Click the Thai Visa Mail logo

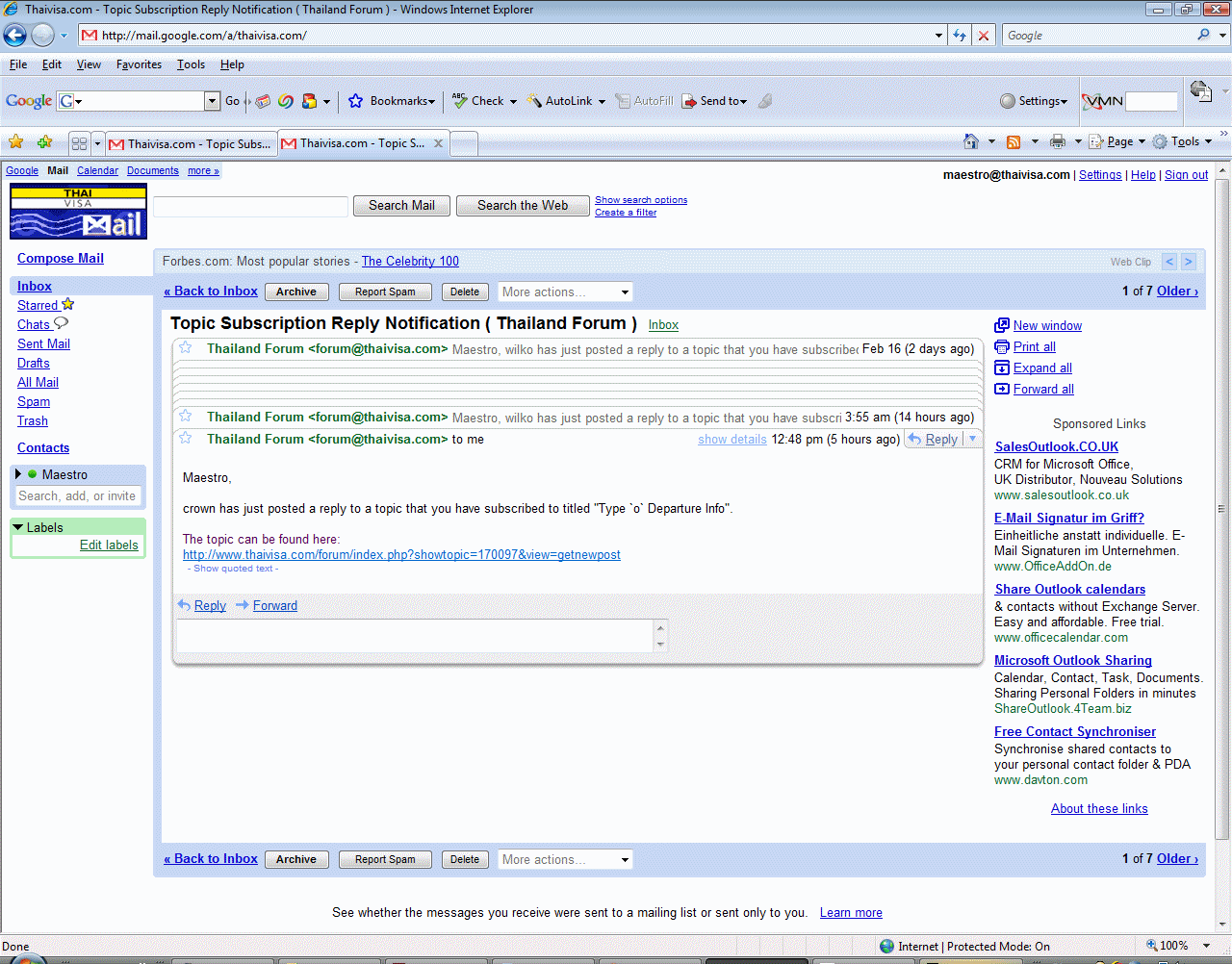[78, 212]
